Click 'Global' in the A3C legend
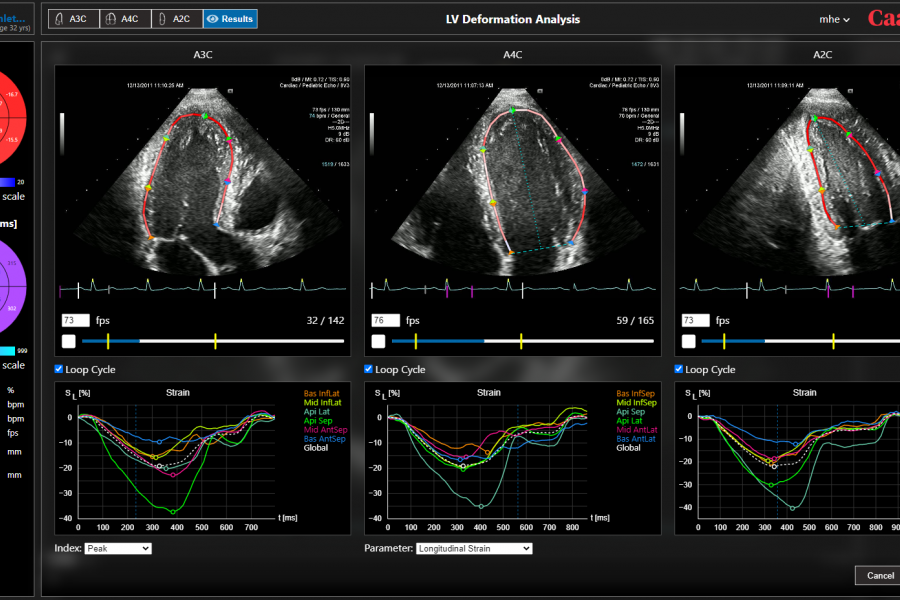This screenshot has height=600, width=900. (316, 448)
